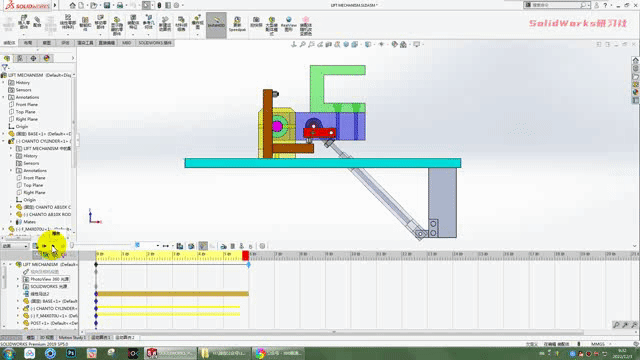Collapse the CHANTO CYLINDER node in tree

click(4, 141)
